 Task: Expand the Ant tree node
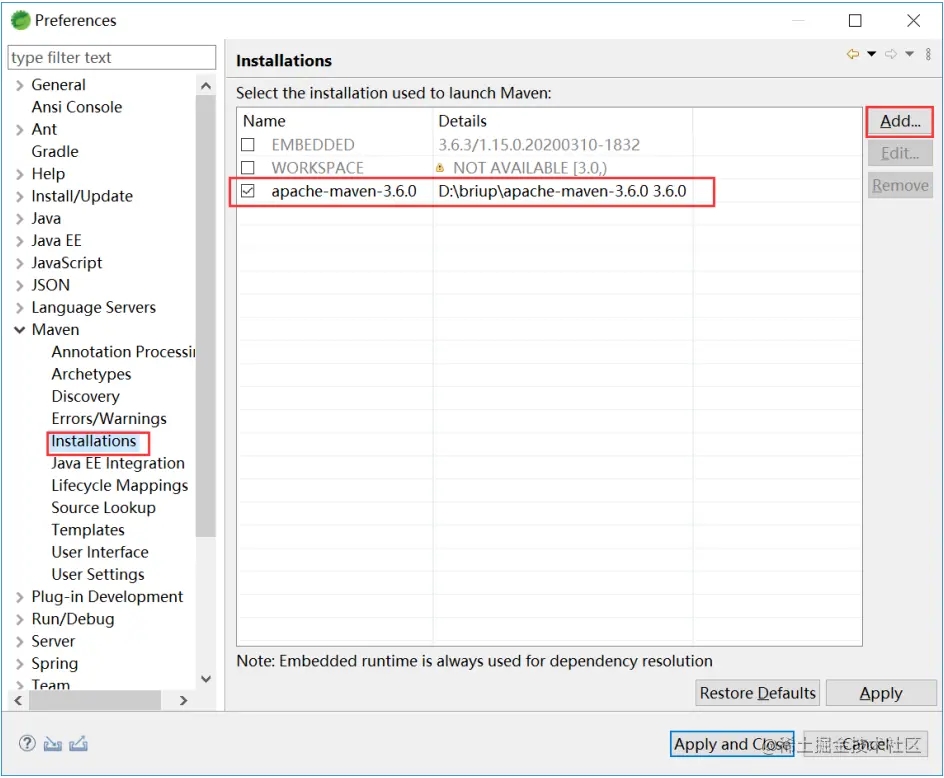coord(20,130)
